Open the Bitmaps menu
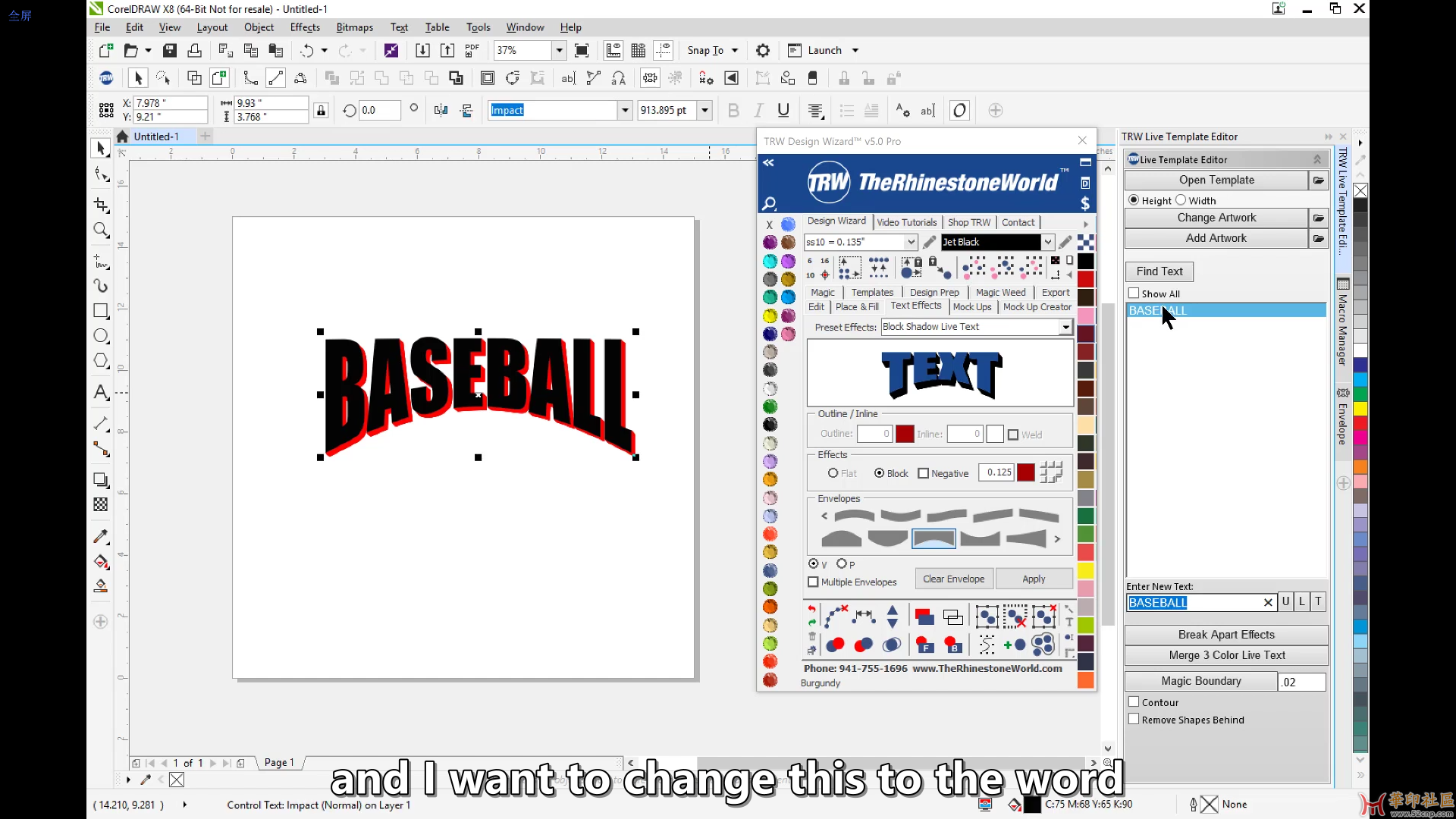The width and height of the screenshot is (1456, 819). pos(355,27)
